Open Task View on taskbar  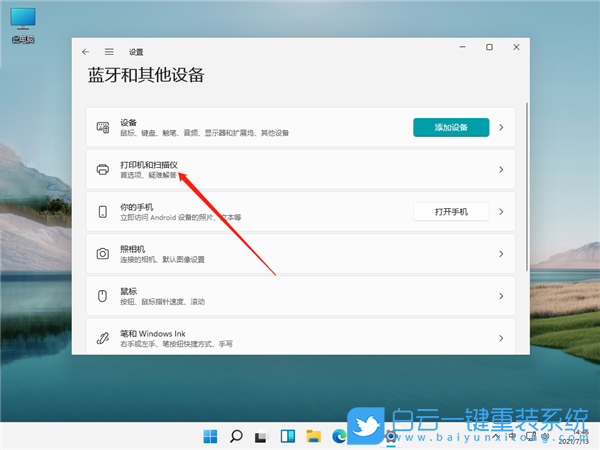(261, 437)
